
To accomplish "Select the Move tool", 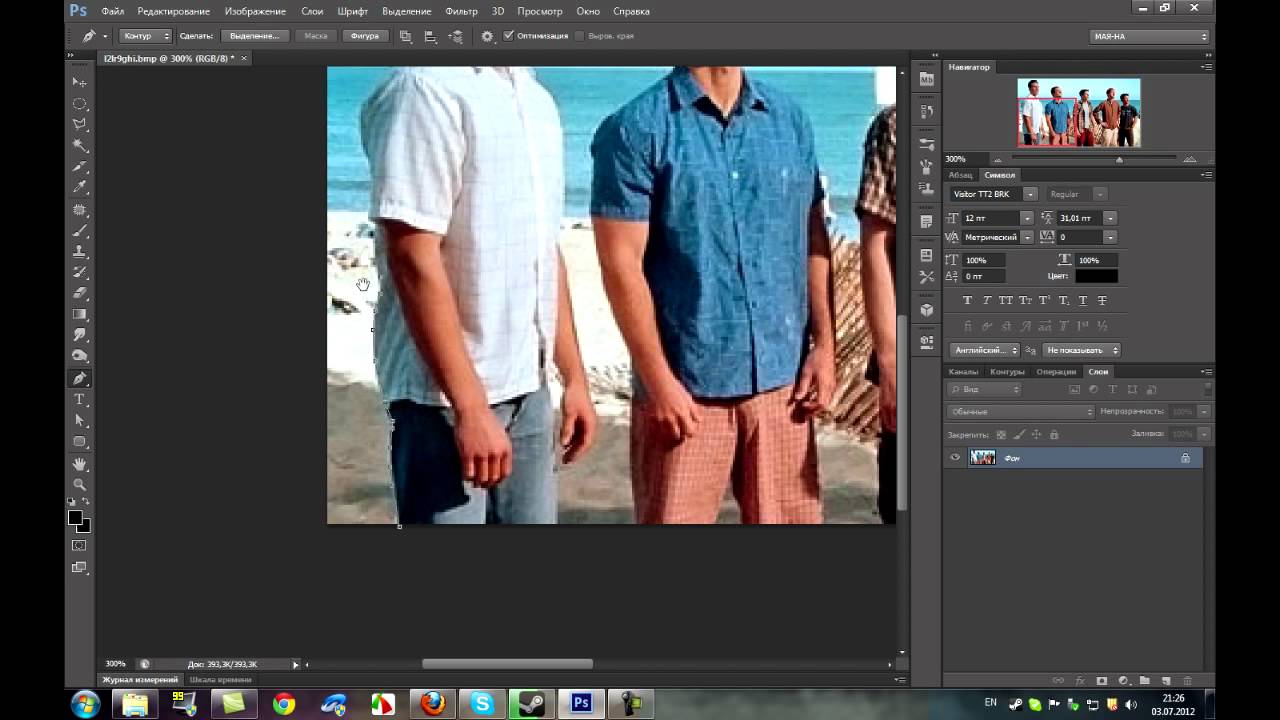I will pos(80,82).
